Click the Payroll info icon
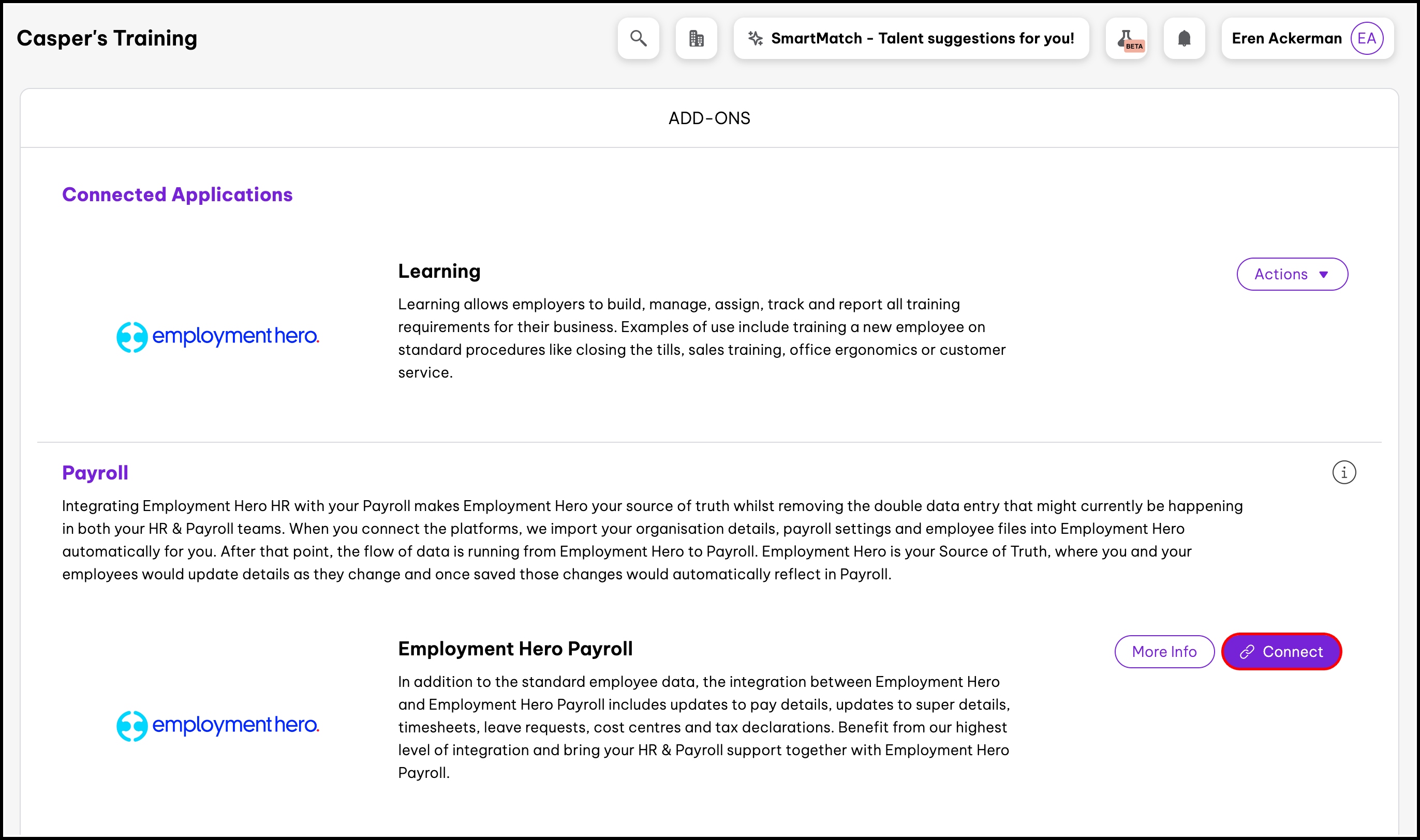The width and height of the screenshot is (1420, 840). [1343, 473]
